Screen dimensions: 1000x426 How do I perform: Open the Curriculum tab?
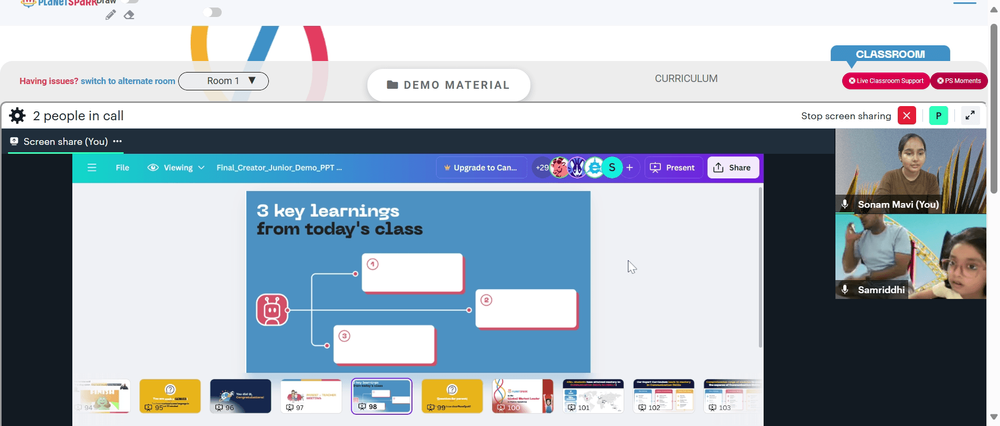[x=686, y=78]
